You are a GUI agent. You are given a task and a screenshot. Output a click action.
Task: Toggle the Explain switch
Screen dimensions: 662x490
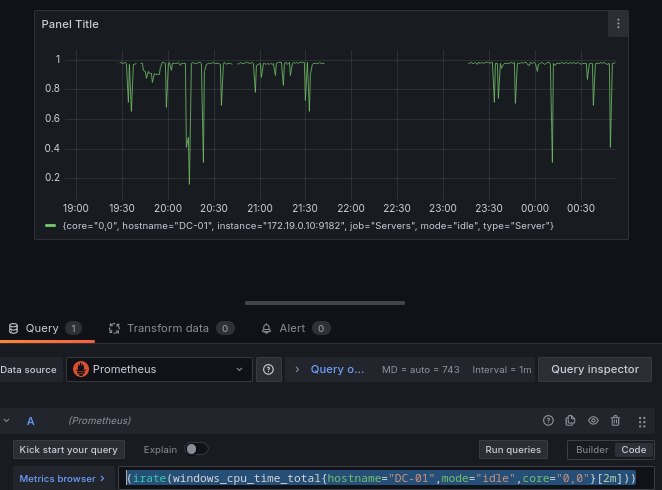[196, 449]
